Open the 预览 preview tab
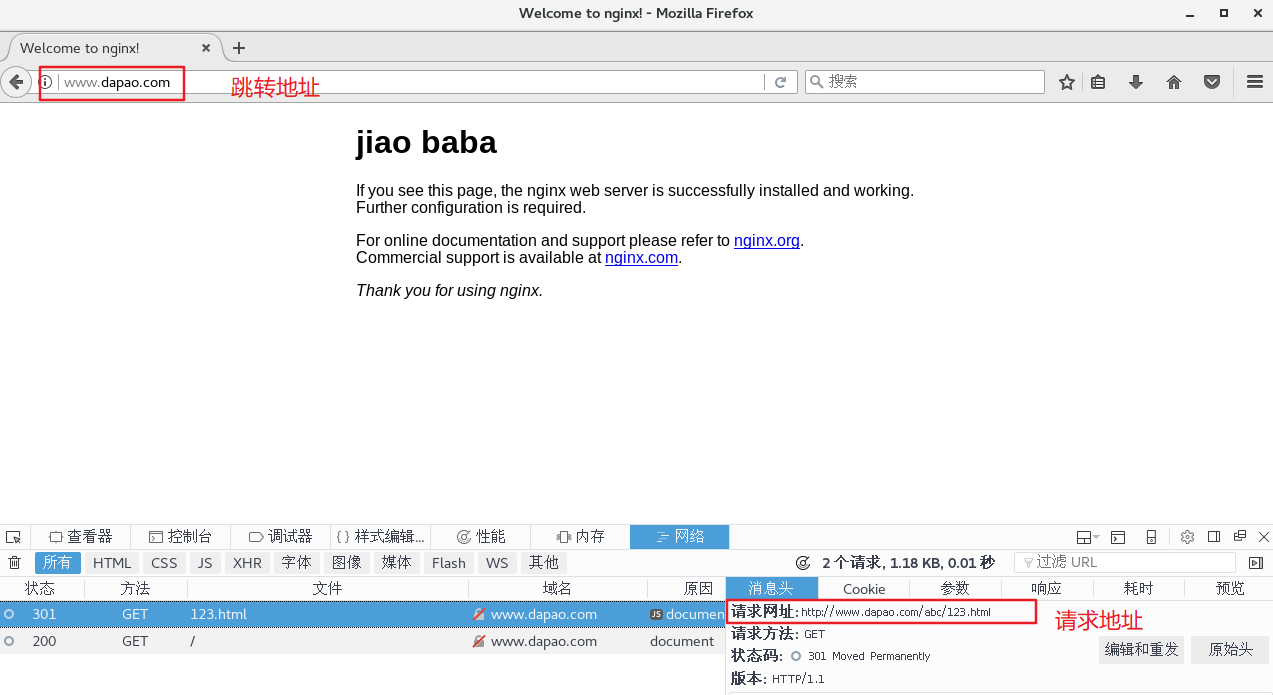This screenshot has height=695, width=1273. coord(1229,588)
